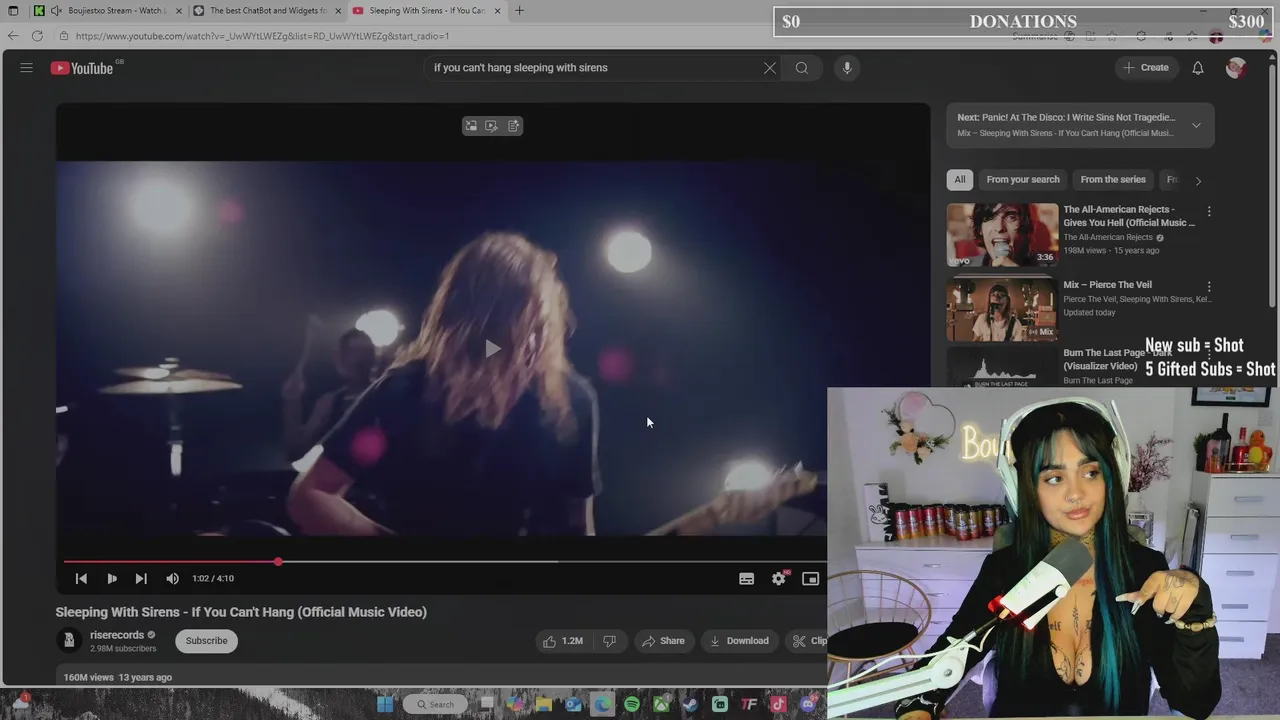Create a clip with scissors icon
This screenshot has width=1280, height=720.
point(809,641)
